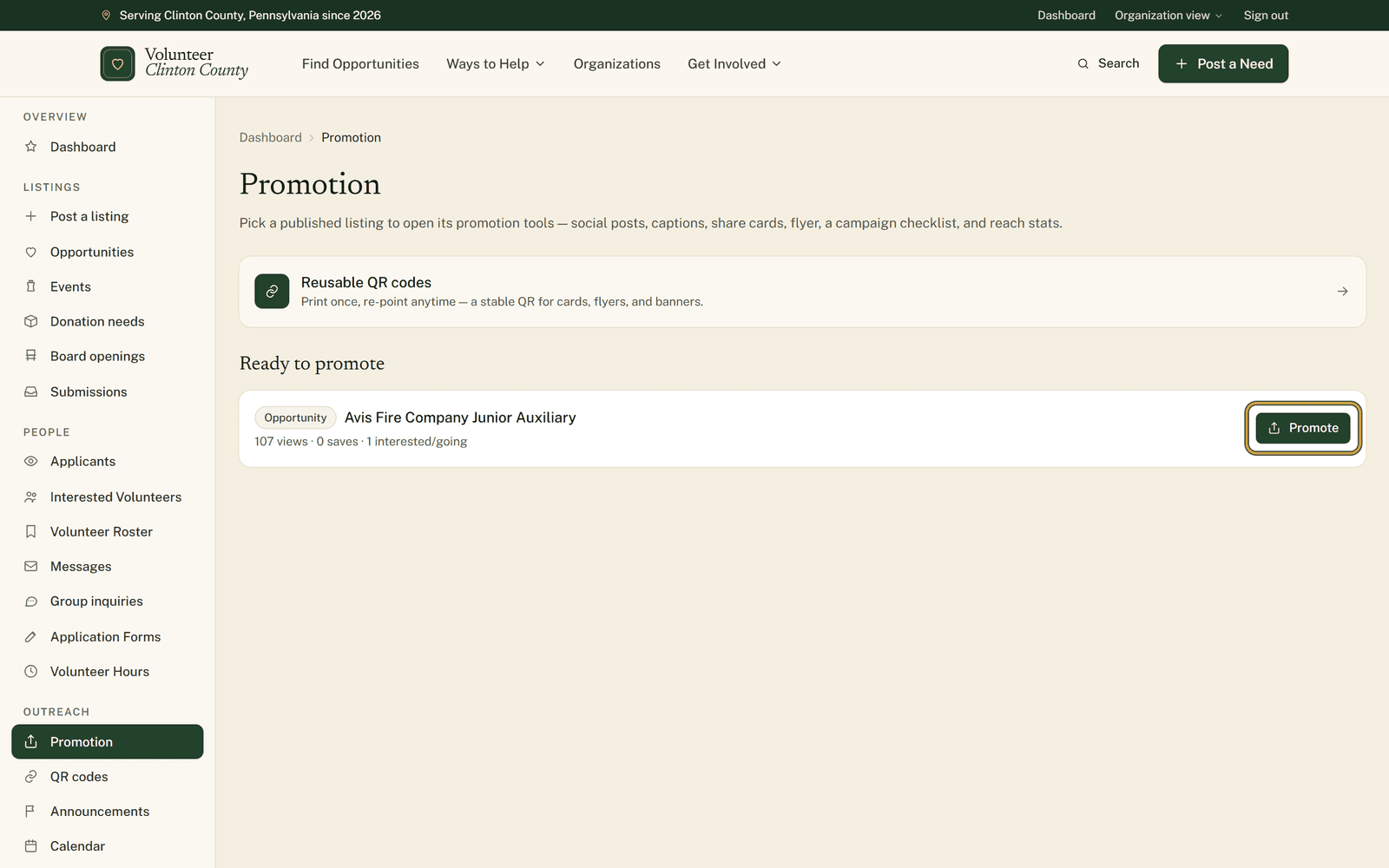The image size is (1389, 868).
Task: Click the arrow on Reusable QR codes card
Action: [1342, 292]
